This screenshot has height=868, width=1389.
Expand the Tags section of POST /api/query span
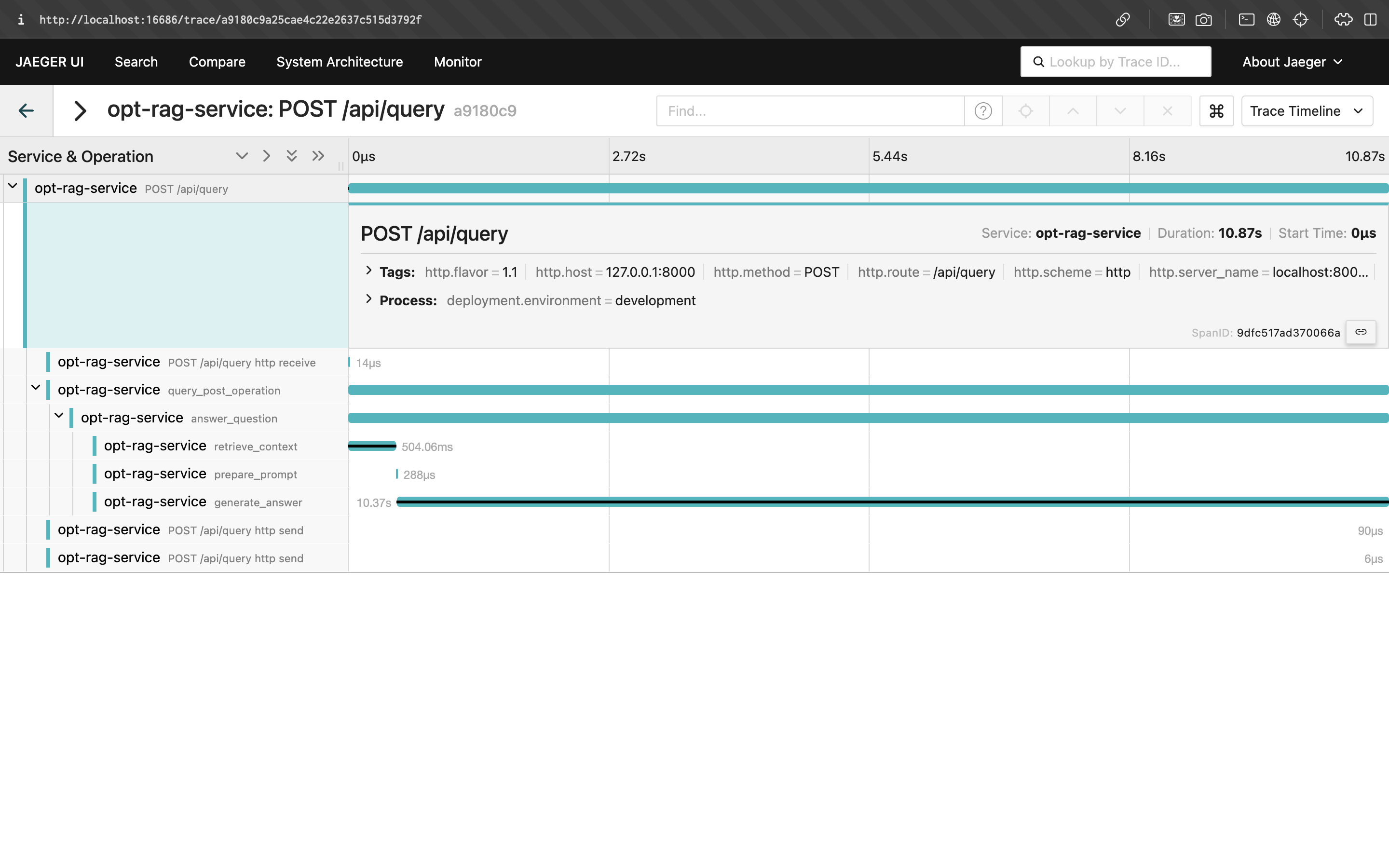click(369, 271)
